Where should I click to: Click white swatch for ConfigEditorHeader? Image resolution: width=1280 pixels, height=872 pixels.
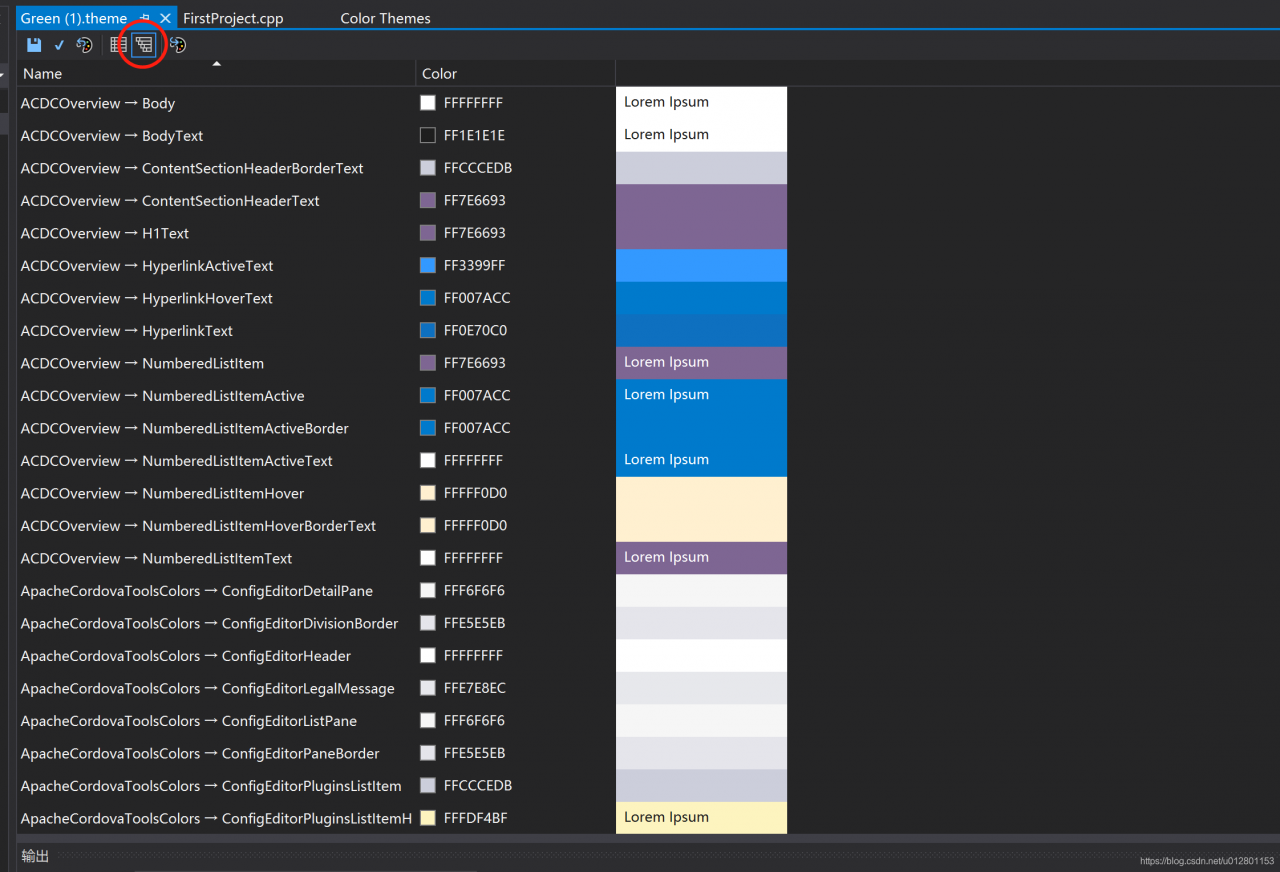(x=428, y=655)
